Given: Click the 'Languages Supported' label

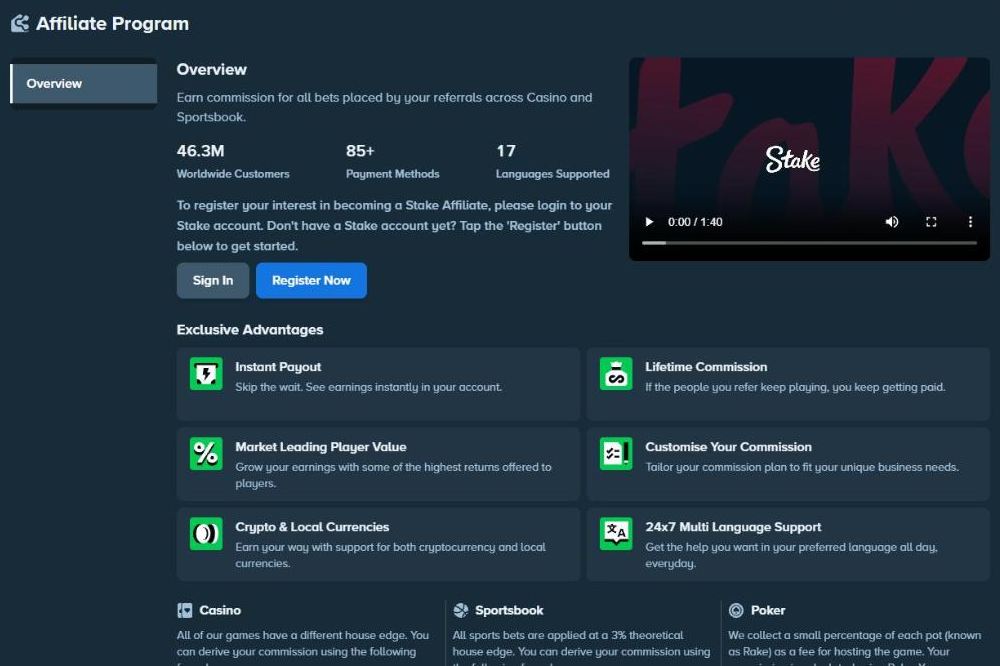Looking at the screenshot, I should click(552, 174).
